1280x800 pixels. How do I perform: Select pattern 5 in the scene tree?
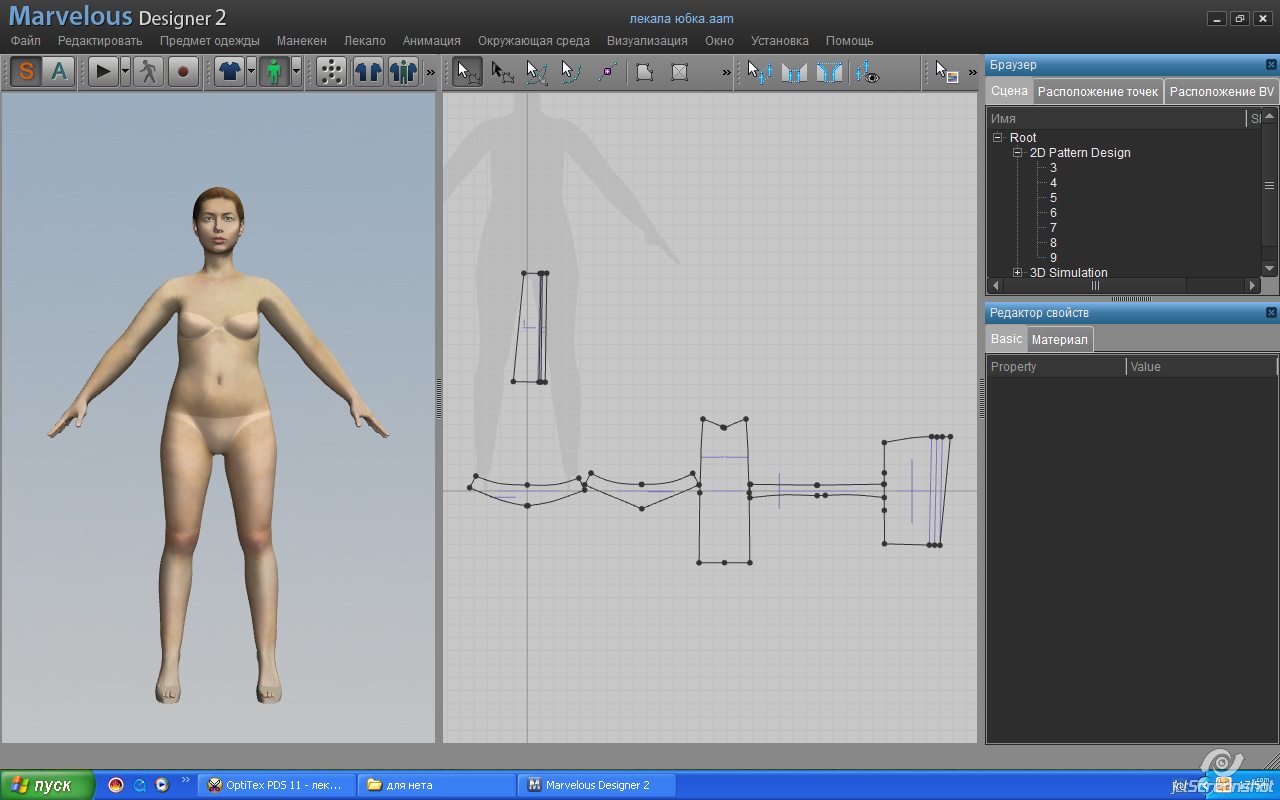click(x=1053, y=198)
